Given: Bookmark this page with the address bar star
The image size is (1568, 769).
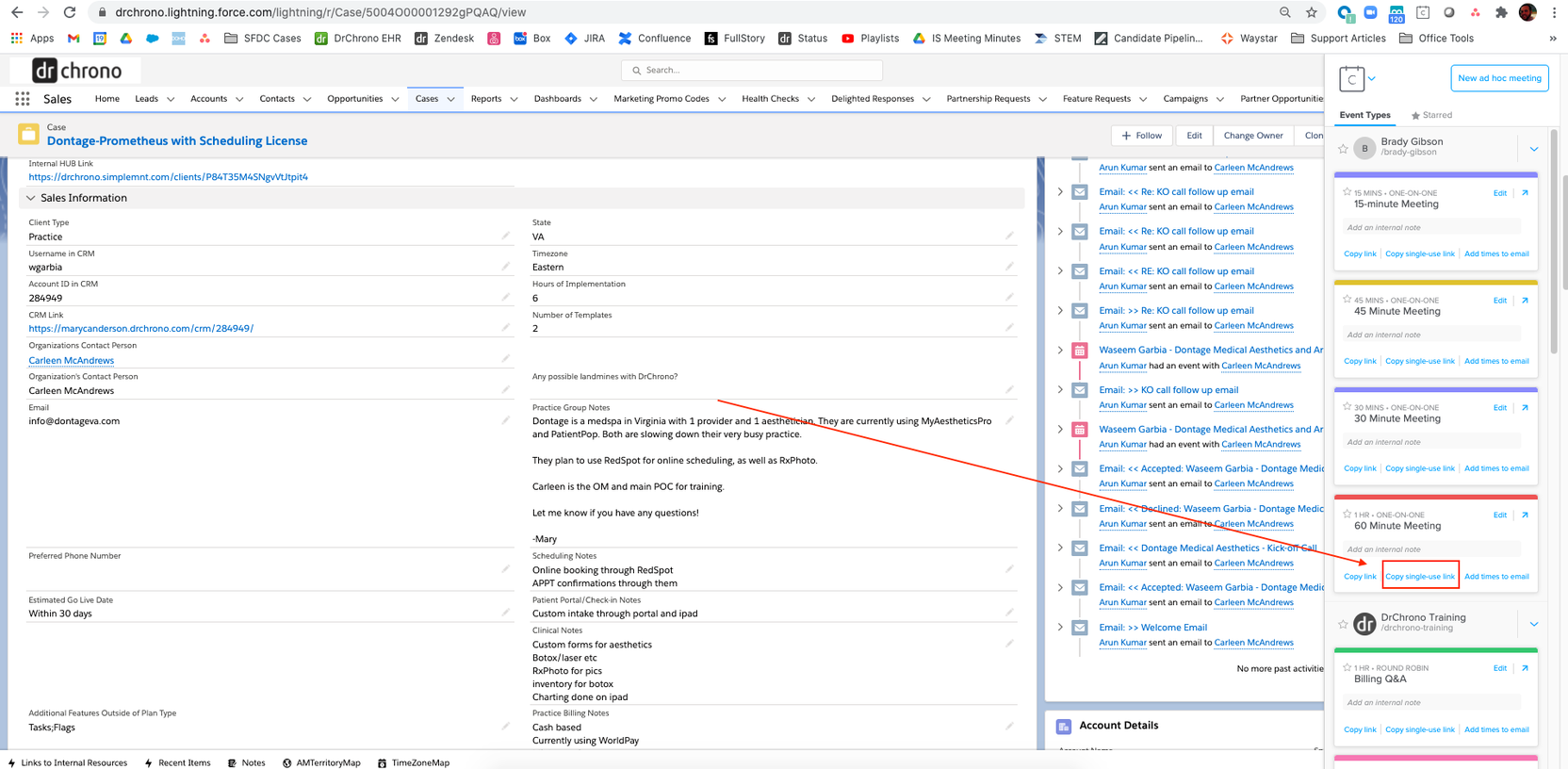Looking at the screenshot, I should click(1312, 12).
